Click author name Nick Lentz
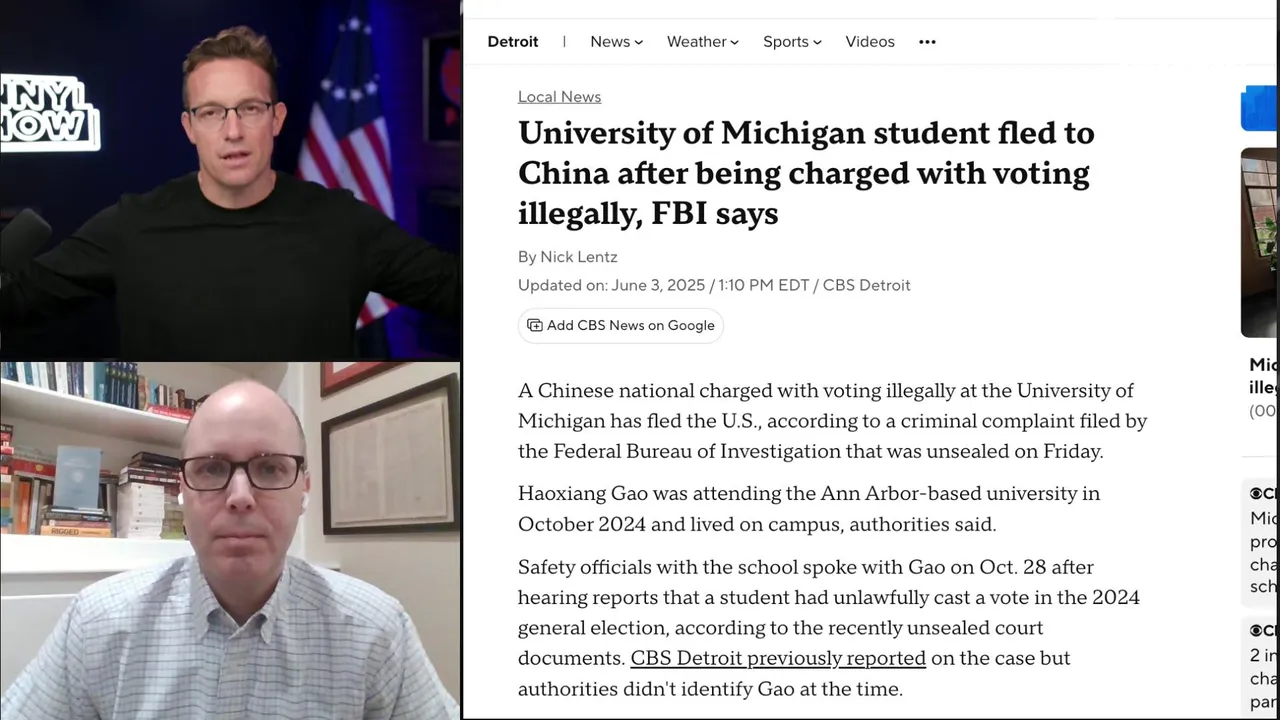Screen dimensions: 1280x720 point(579,257)
